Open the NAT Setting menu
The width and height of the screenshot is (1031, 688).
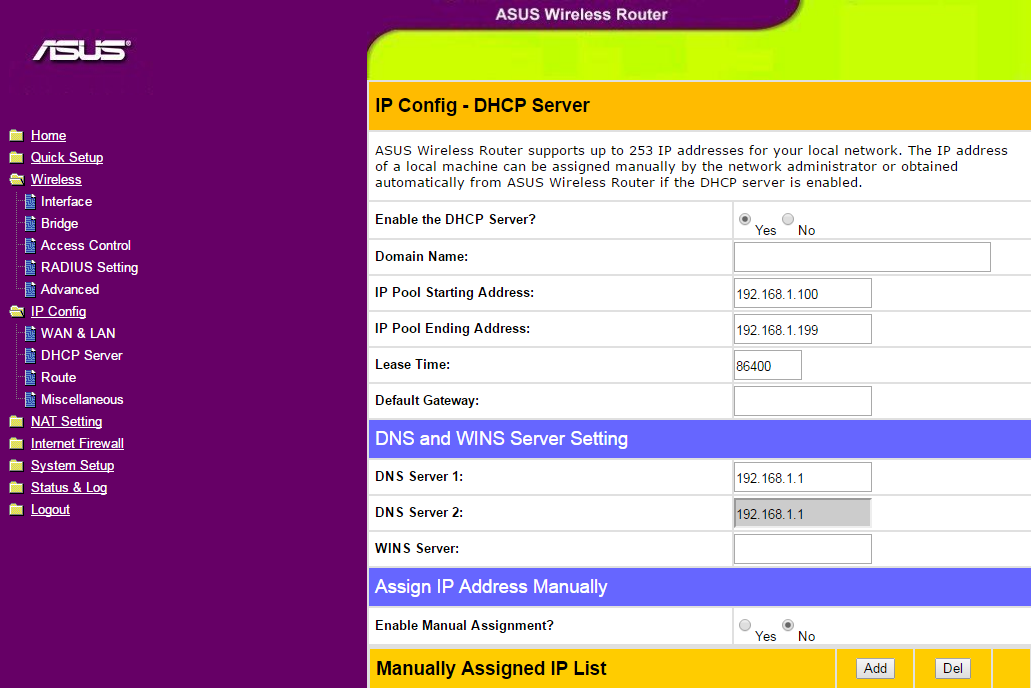click(66, 422)
